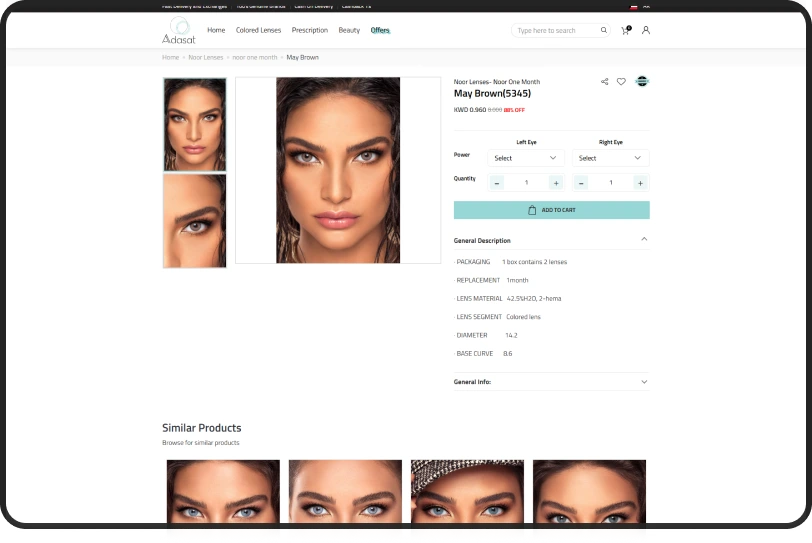
Task: Go to Home breadcrumb
Action: click(170, 57)
